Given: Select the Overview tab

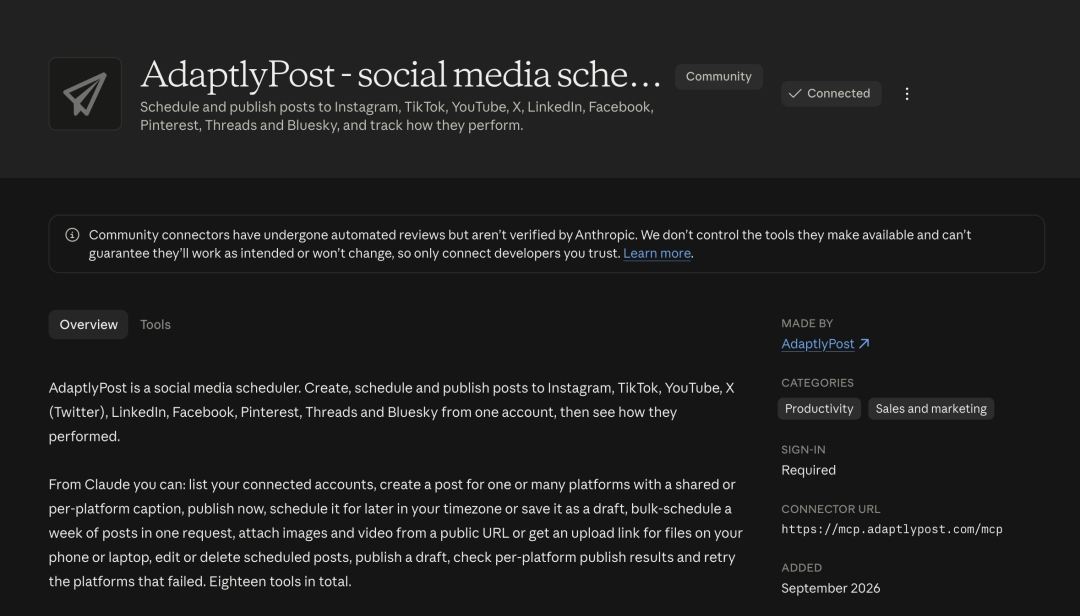Looking at the screenshot, I should 88,325.
